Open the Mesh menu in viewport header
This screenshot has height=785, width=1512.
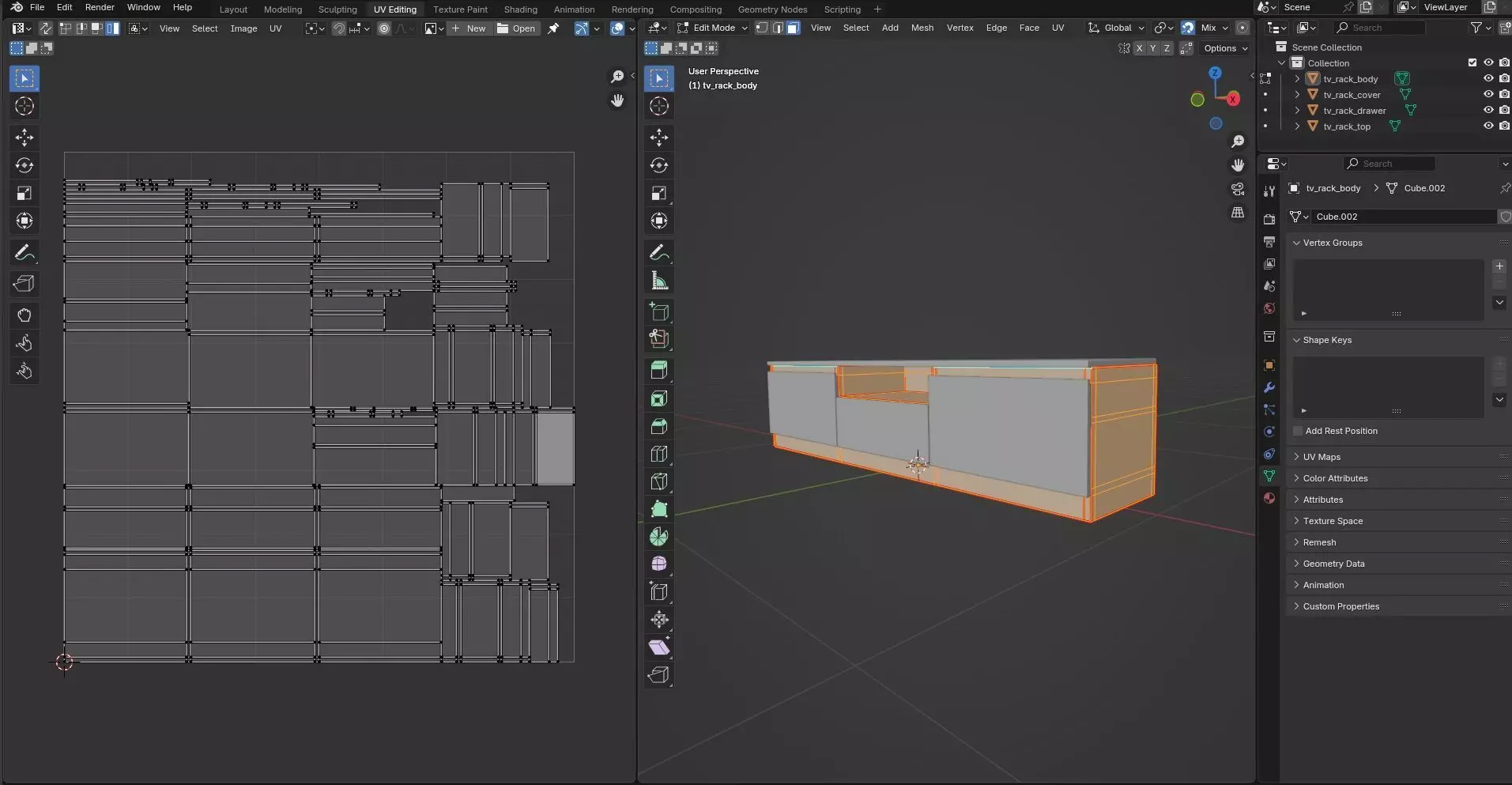click(x=922, y=28)
